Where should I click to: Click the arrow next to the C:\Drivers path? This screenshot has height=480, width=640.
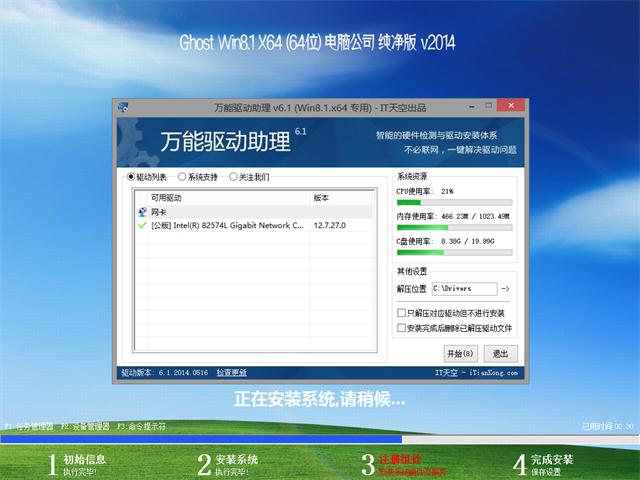pos(505,289)
